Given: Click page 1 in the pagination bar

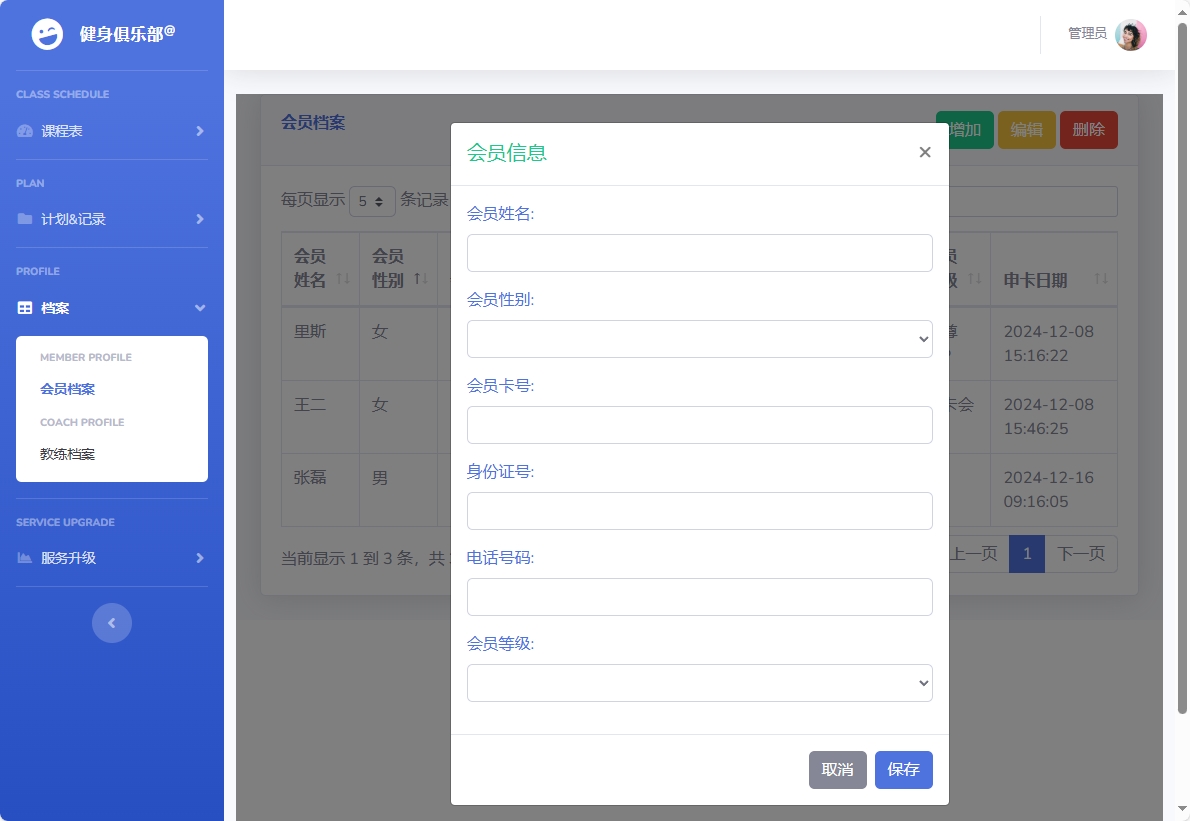Looking at the screenshot, I should click(x=1027, y=553).
